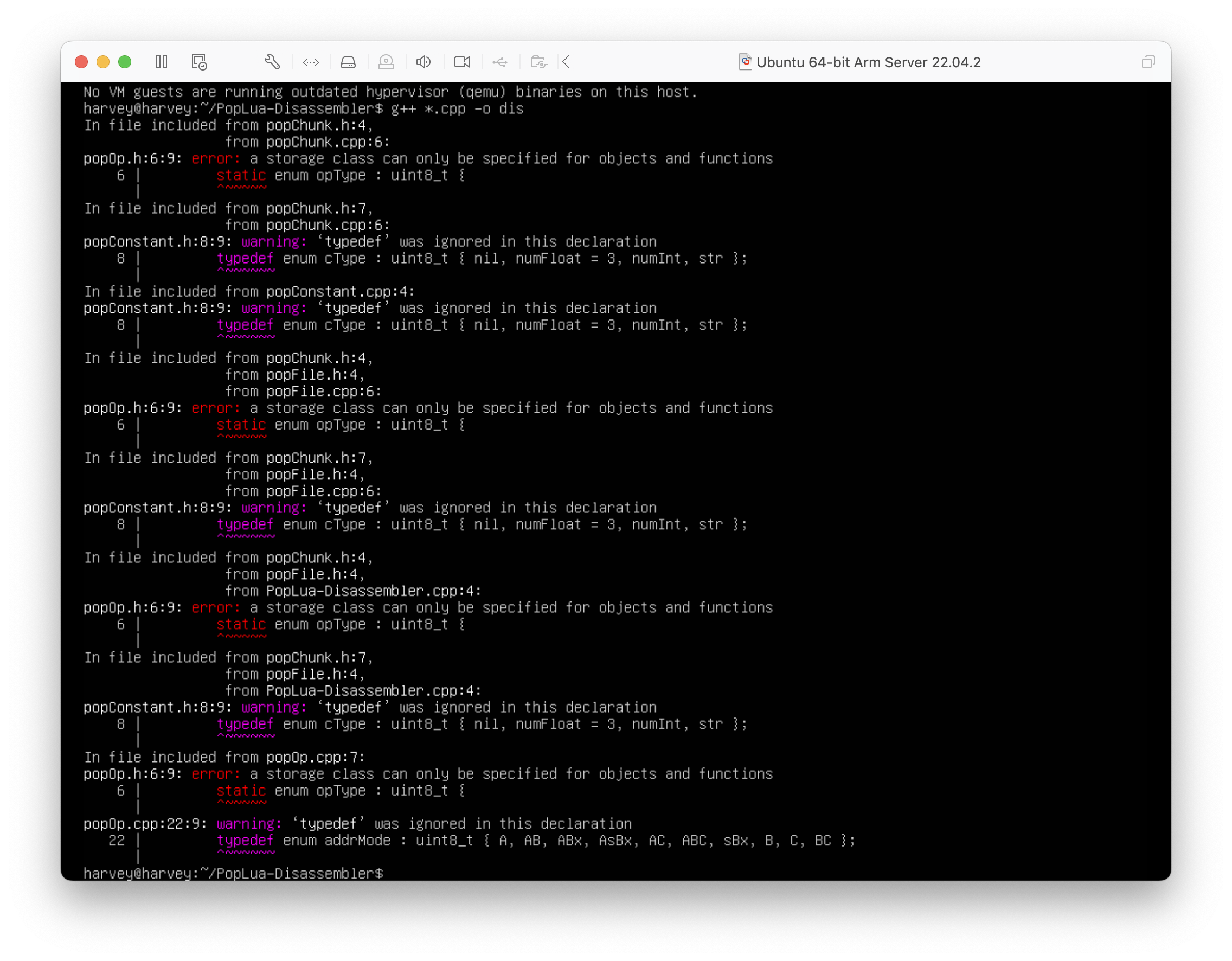Click the first magenta warning: word

coord(274,241)
